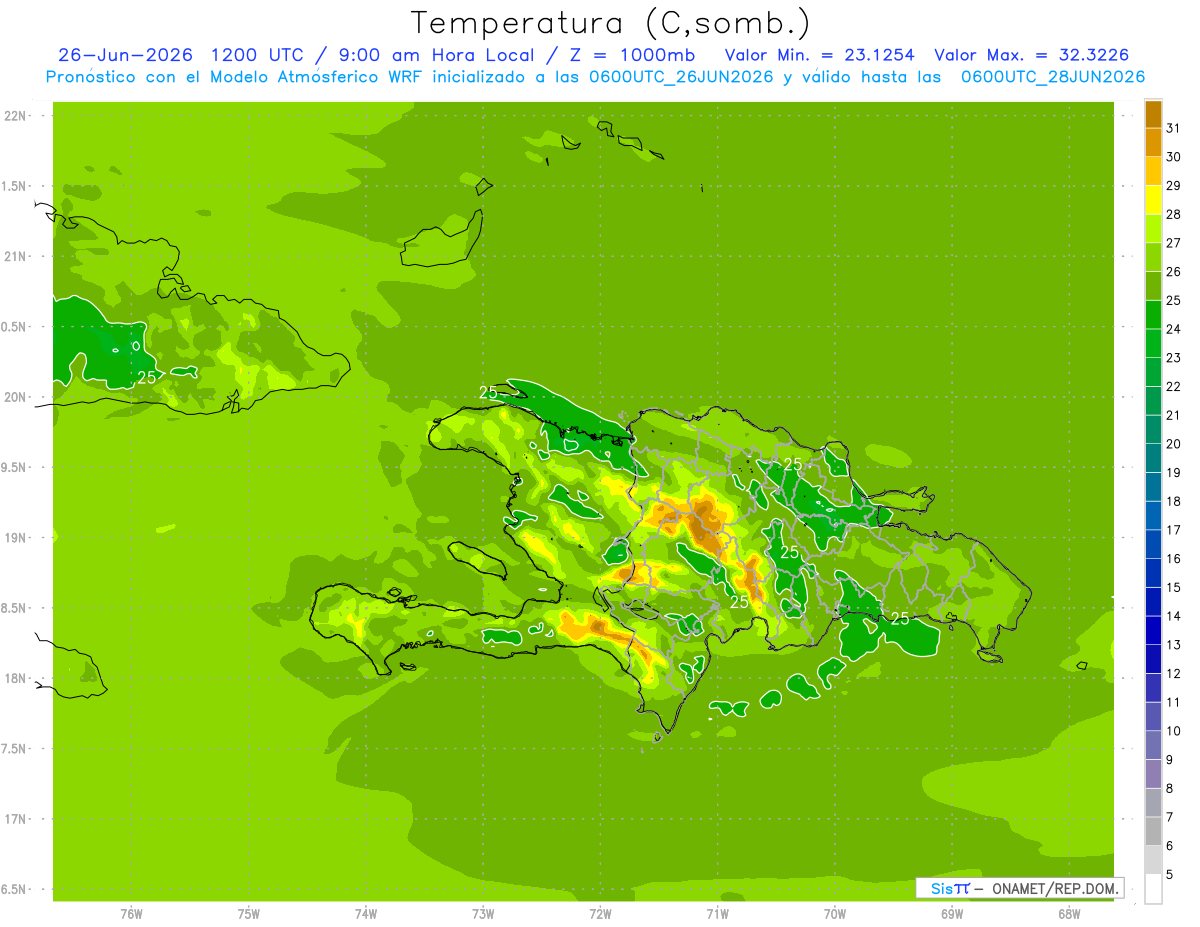1200x927 pixels.
Task: Click the date '26-Jun-2026' in header
Action: point(126,54)
